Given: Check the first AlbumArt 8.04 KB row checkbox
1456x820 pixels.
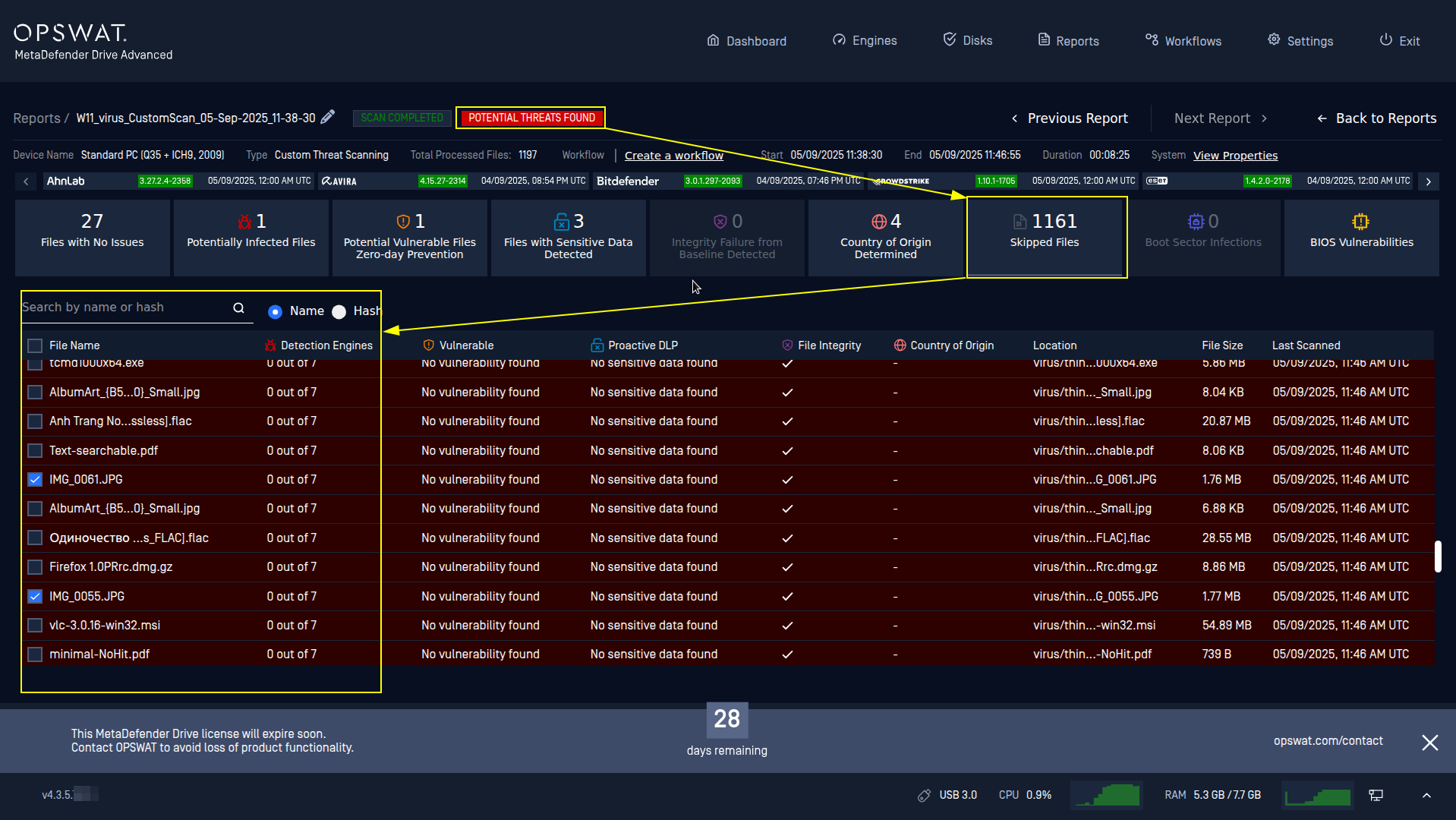Looking at the screenshot, I should [x=35, y=393].
